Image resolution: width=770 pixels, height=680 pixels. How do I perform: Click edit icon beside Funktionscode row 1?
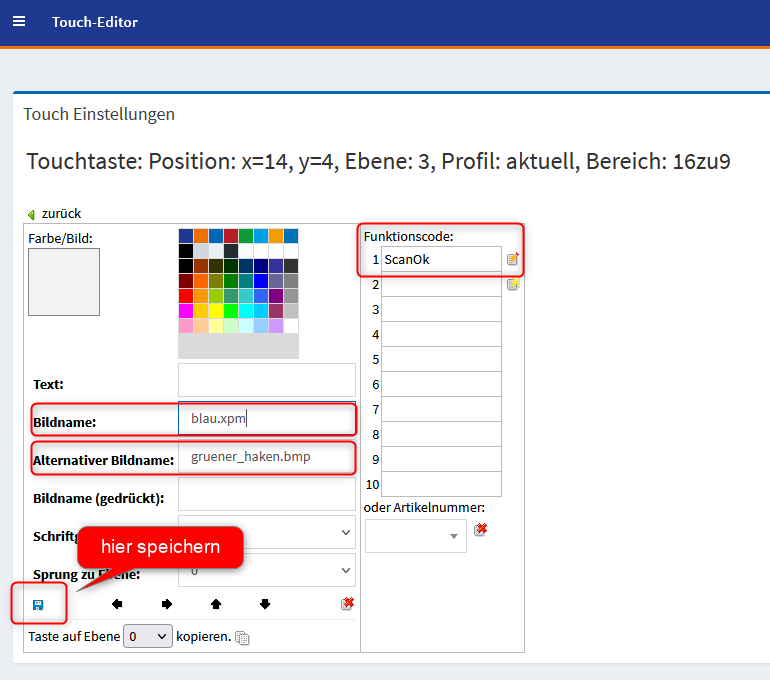[x=513, y=259]
